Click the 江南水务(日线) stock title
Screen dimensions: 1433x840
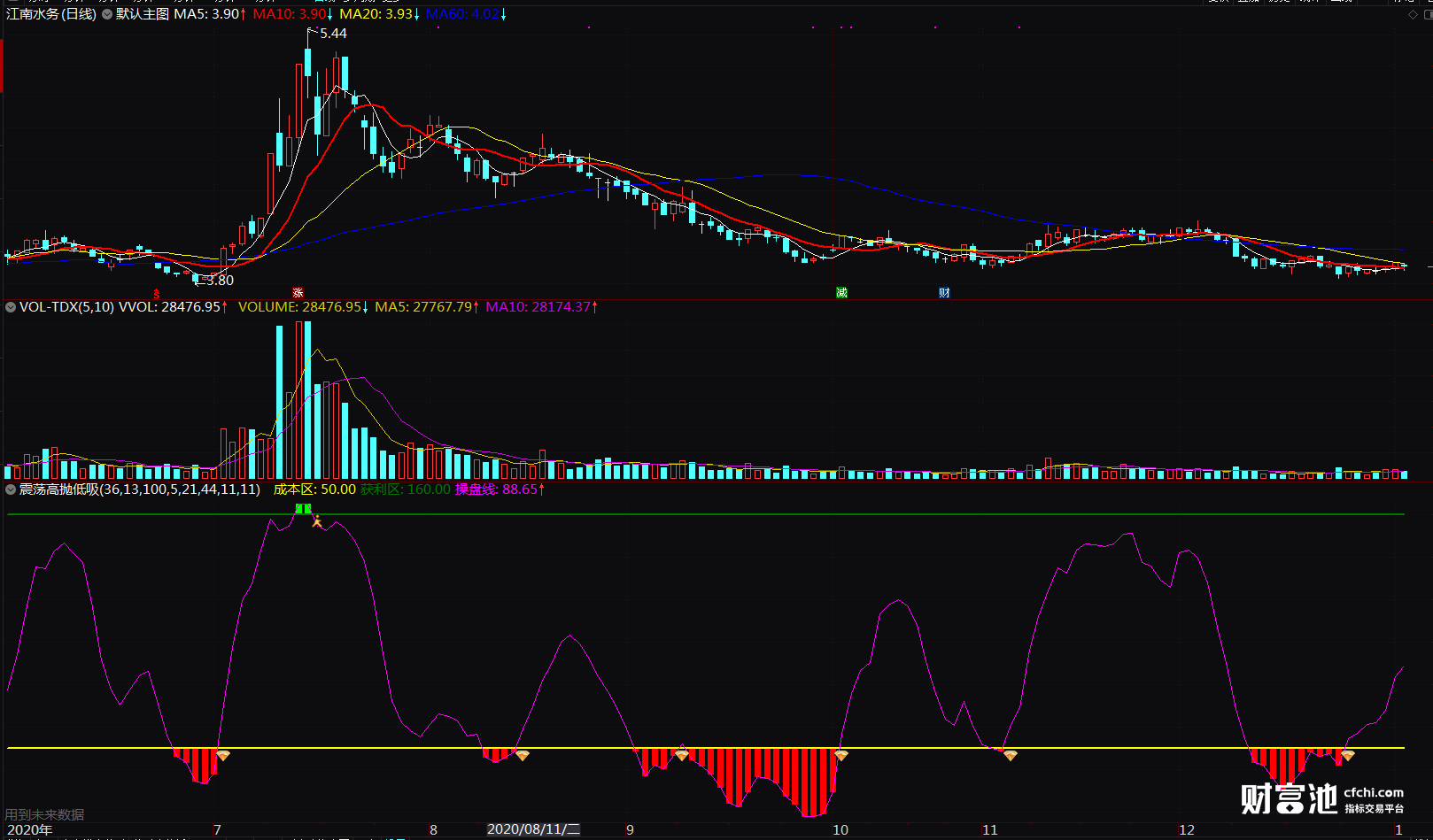coord(50,14)
